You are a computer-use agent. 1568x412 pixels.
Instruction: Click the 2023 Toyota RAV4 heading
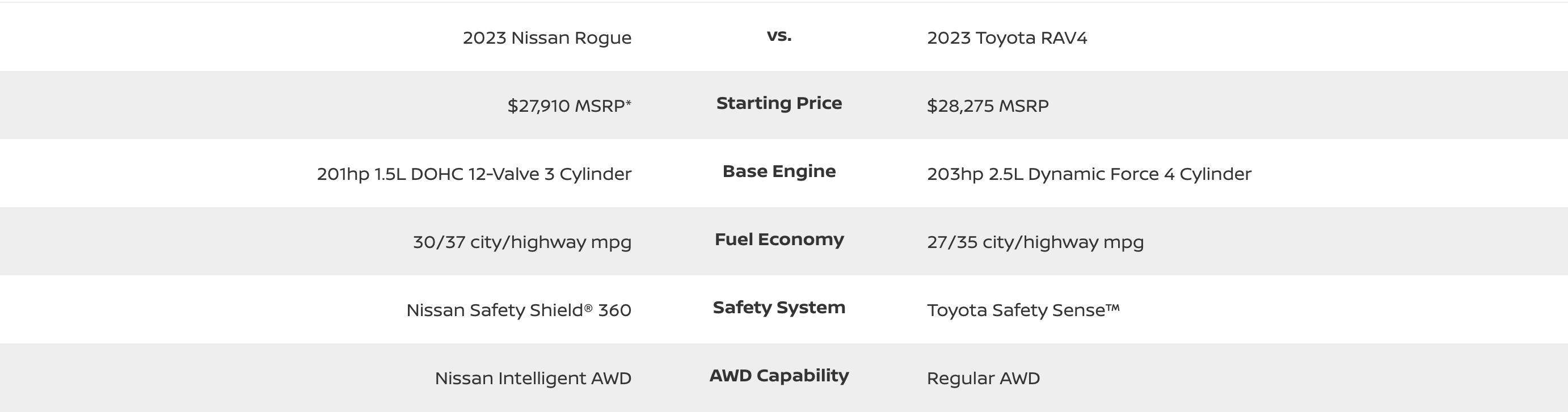1007,37
